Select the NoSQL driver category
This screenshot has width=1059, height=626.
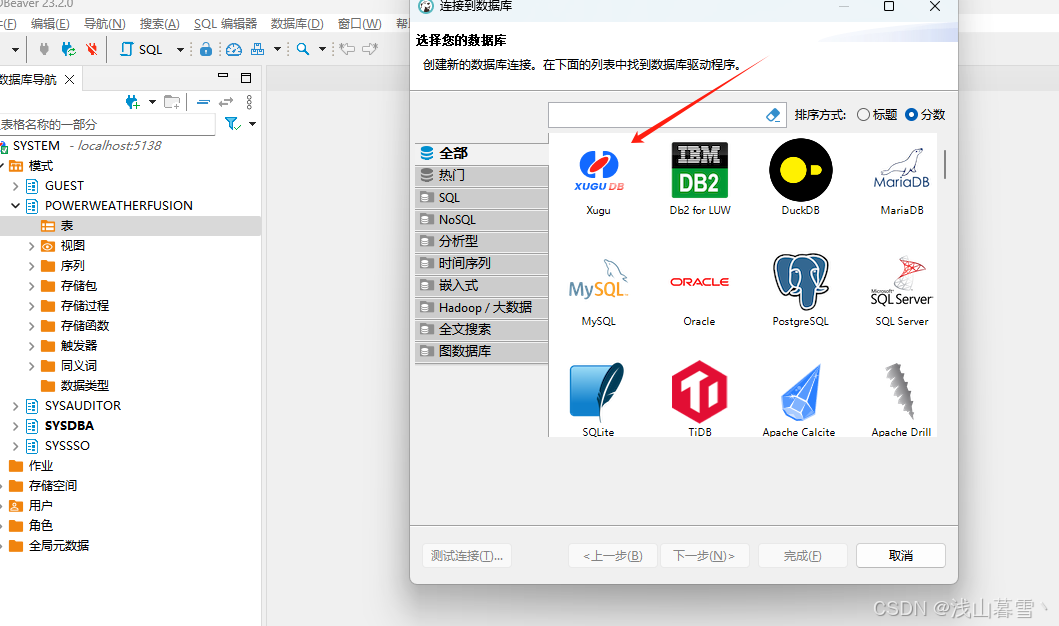click(482, 219)
